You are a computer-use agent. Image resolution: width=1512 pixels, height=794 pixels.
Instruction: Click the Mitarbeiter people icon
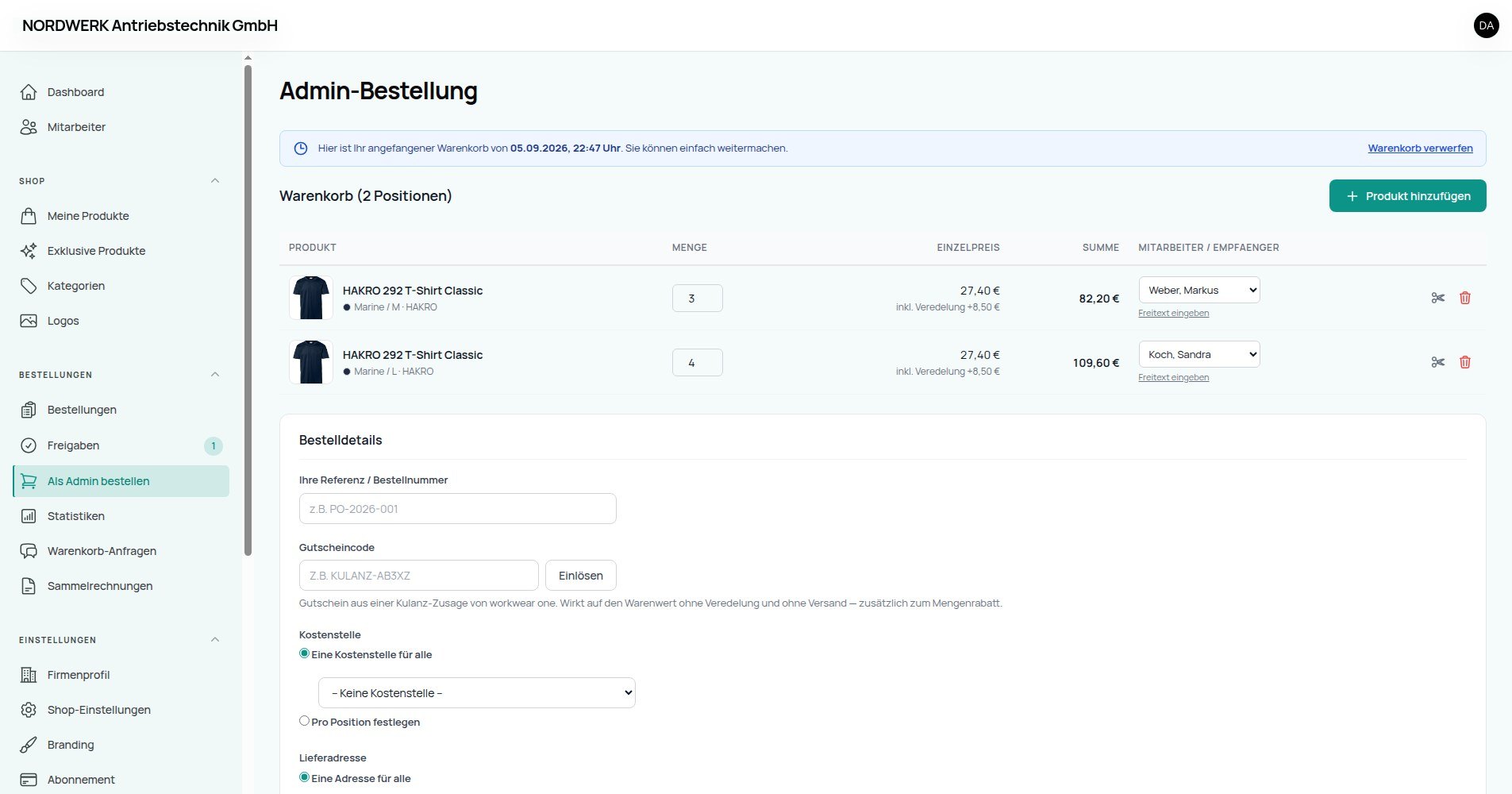29,127
